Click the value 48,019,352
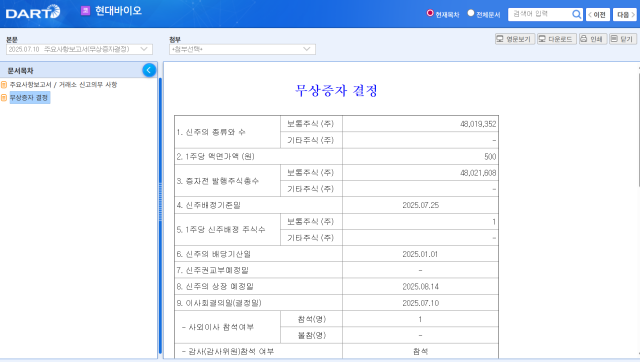The width and height of the screenshot is (640, 362). click(x=478, y=124)
